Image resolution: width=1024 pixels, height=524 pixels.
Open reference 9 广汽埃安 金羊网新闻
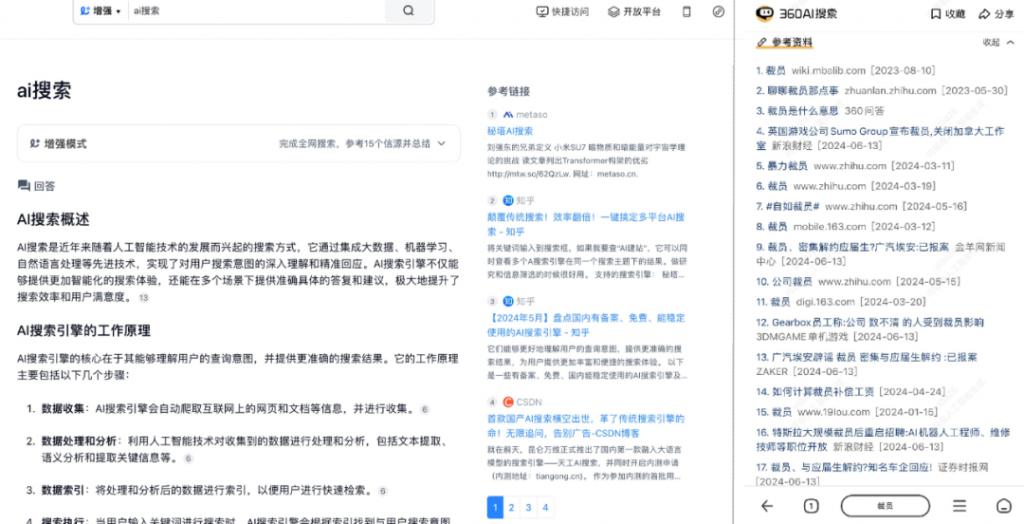880,254
